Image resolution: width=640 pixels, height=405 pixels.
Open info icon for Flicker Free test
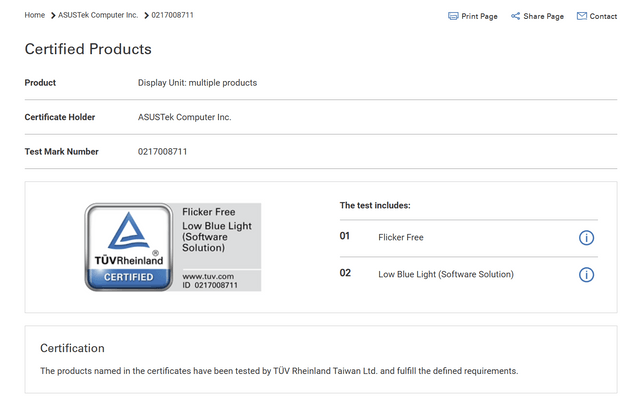pos(587,238)
